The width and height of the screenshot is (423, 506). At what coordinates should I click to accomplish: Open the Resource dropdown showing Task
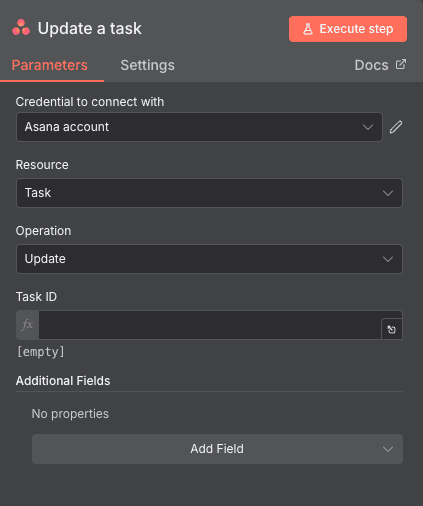click(x=209, y=193)
